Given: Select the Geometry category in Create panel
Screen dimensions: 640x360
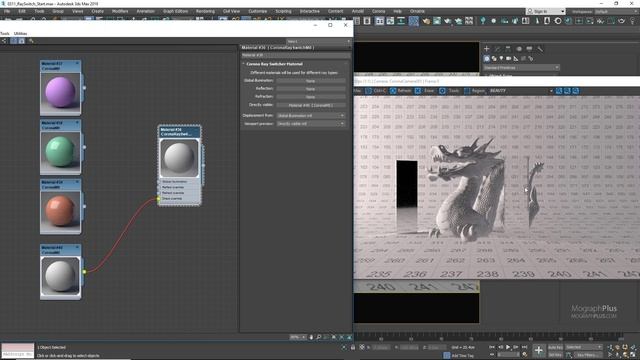Looking at the screenshot, I should 487,59.
